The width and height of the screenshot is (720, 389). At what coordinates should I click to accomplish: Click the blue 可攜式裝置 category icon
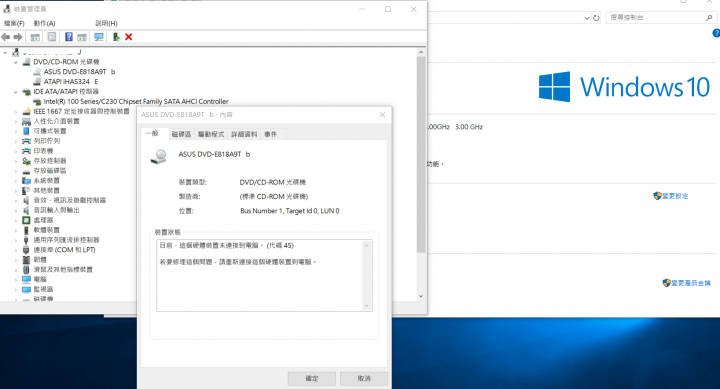(27, 131)
